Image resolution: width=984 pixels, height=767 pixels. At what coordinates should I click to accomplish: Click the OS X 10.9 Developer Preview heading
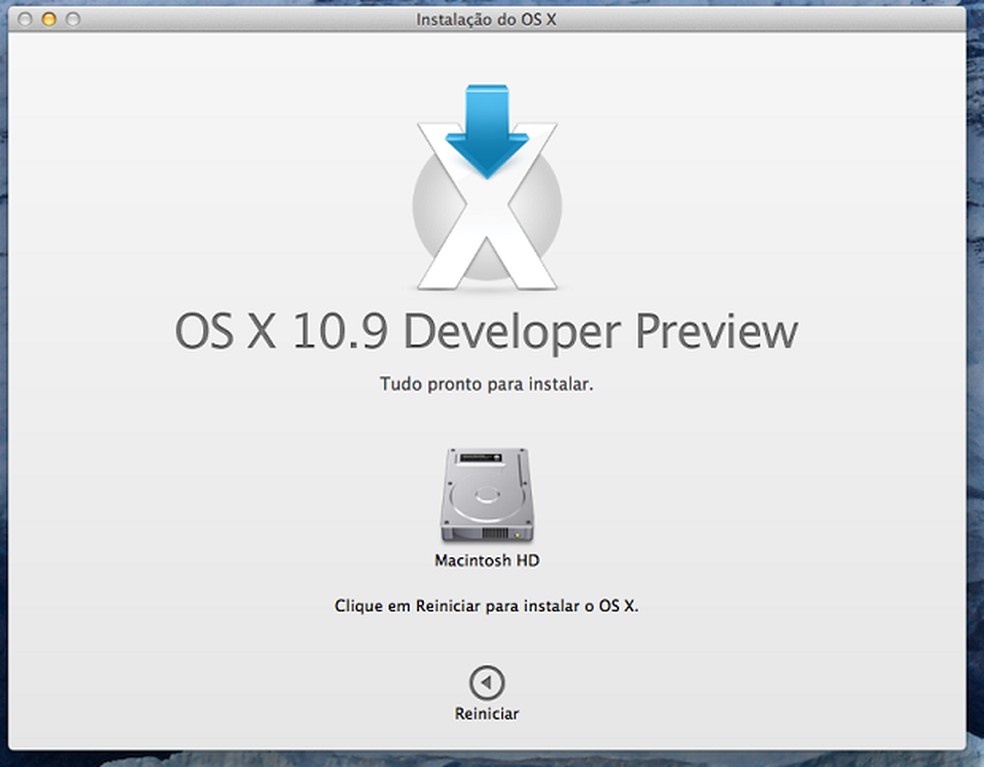[x=486, y=331]
